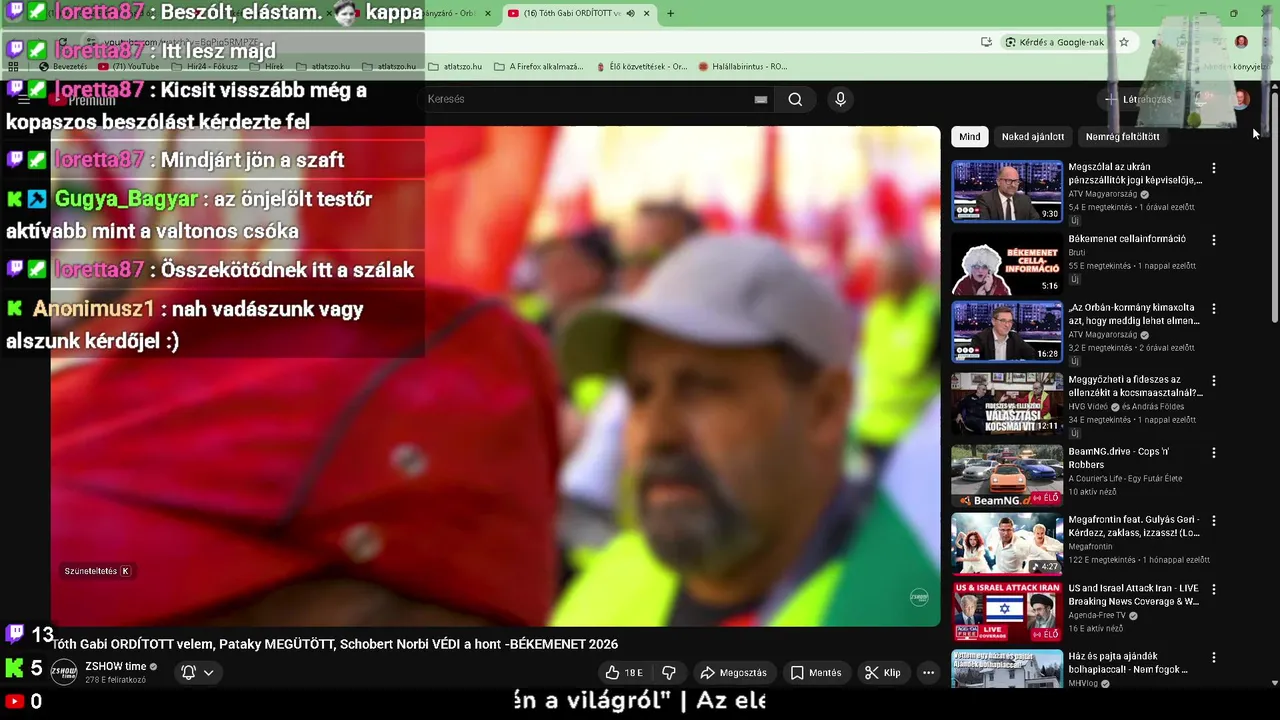Open the atlatszo.hu bookmark folder left of Firefox folder
Viewport: 1280px width, 720px height.
pyautogui.click(x=454, y=66)
